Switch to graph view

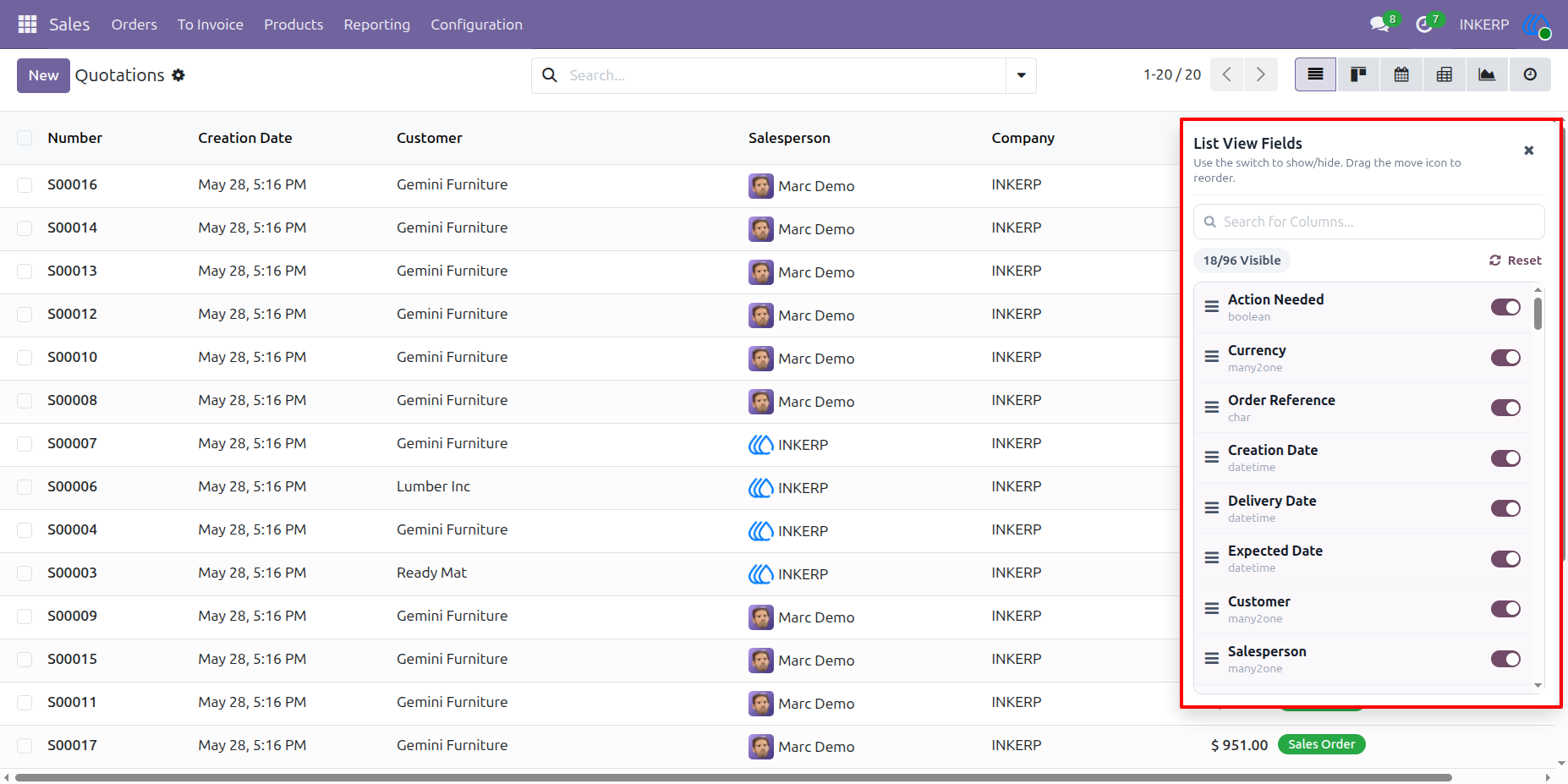click(x=1487, y=74)
